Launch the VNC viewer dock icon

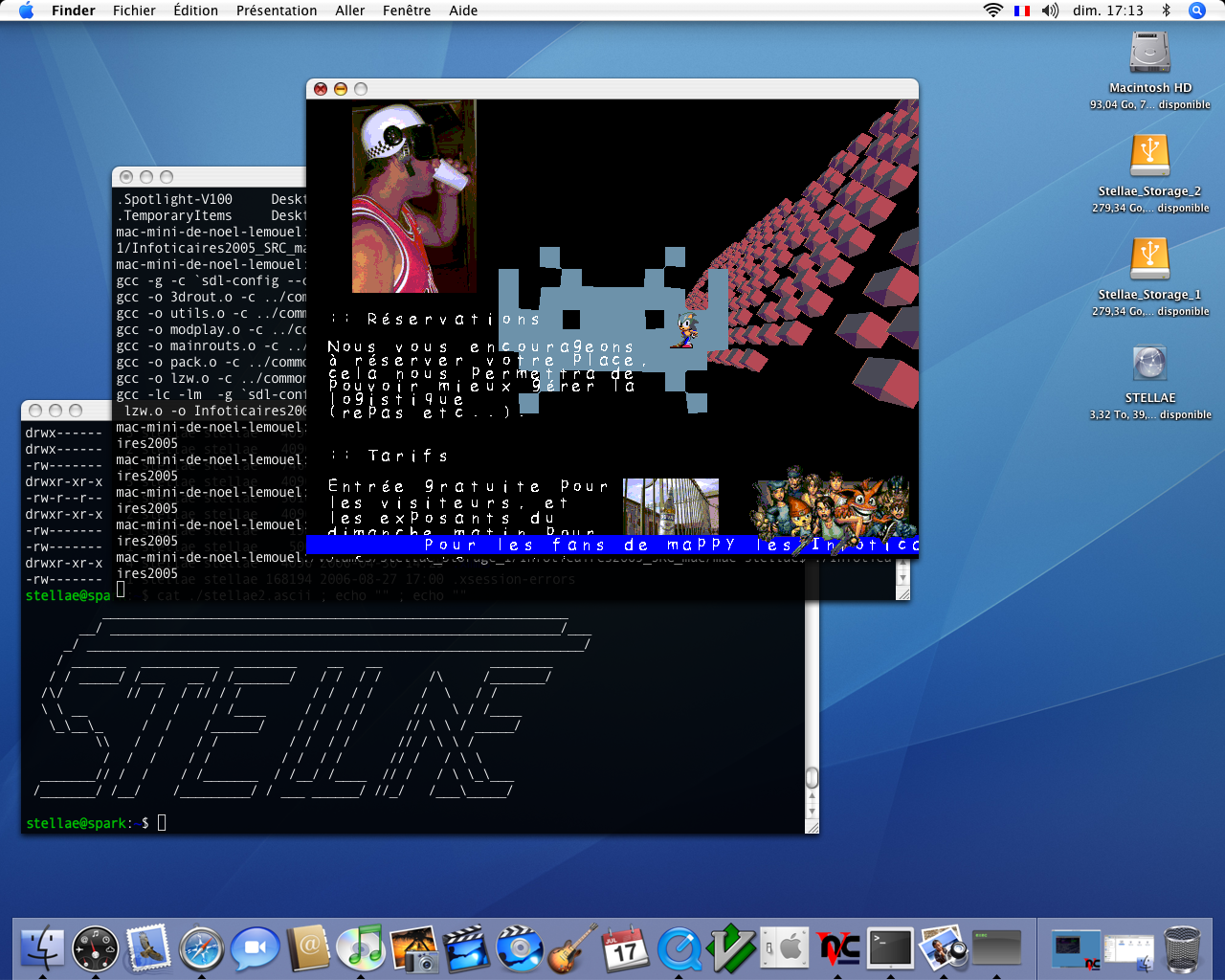pos(838,948)
